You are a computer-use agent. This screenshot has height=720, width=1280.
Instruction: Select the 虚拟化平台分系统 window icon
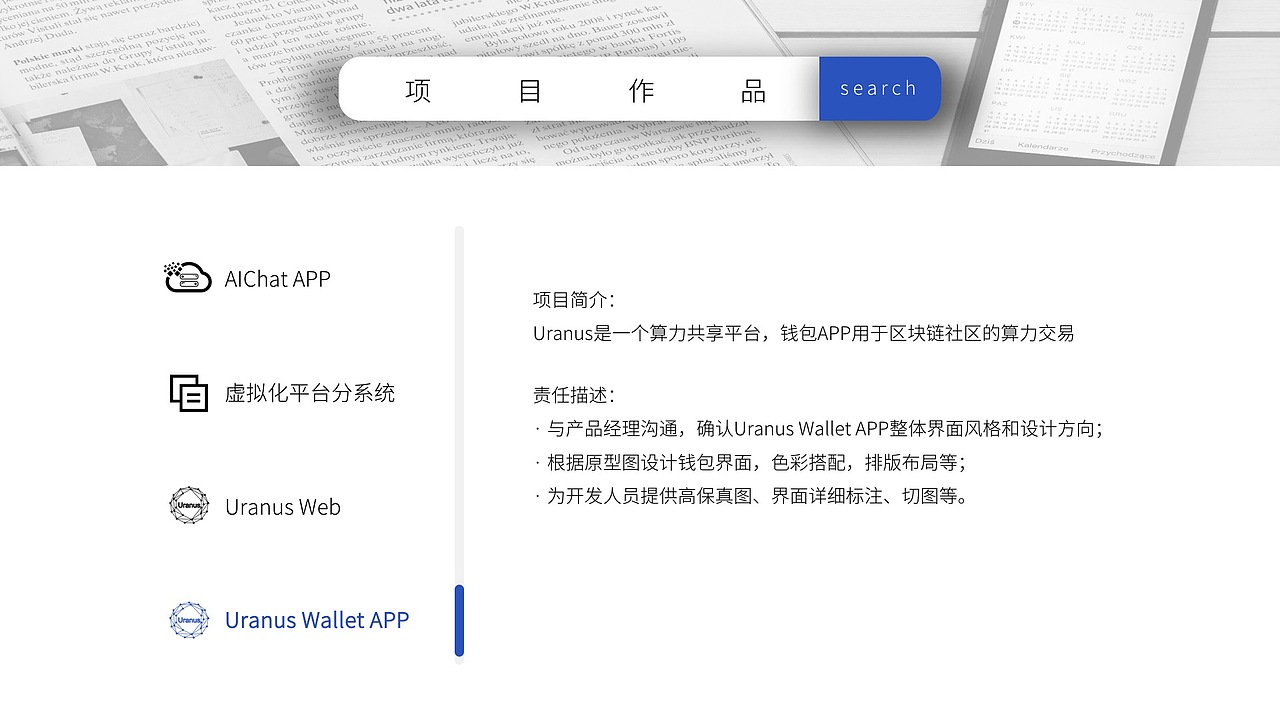coord(188,392)
